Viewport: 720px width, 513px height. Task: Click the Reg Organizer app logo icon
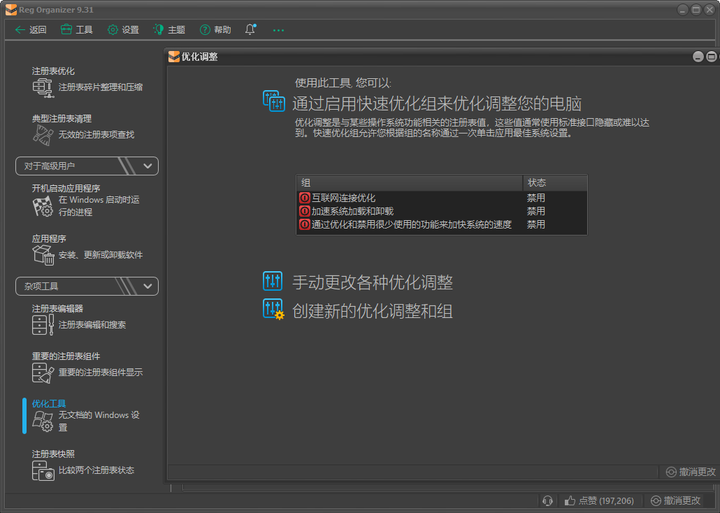(11, 10)
